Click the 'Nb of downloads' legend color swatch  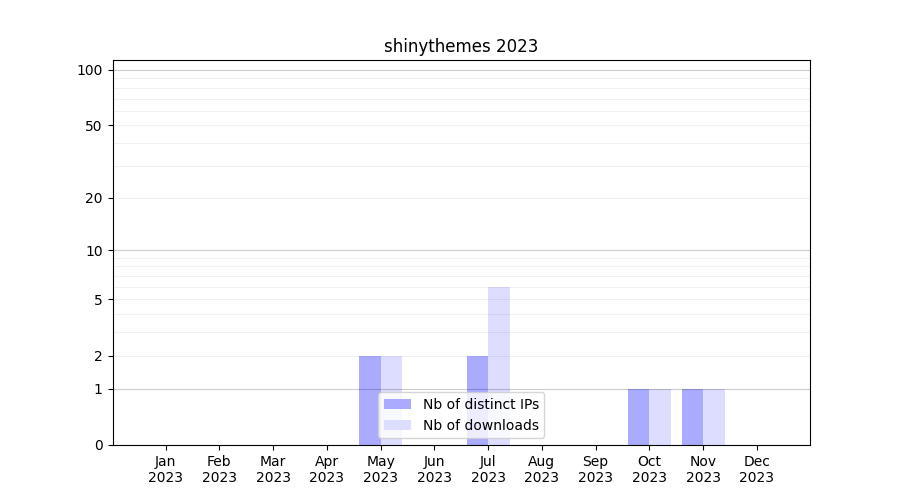point(397,425)
